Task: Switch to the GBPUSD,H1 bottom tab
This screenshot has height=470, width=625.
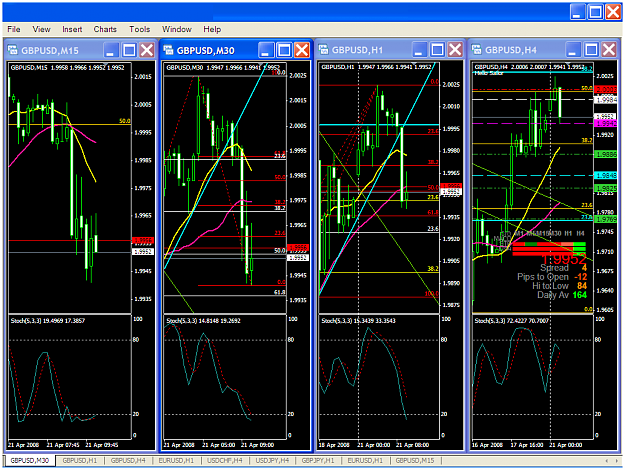Action: pyautogui.click(x=80, y=460)
